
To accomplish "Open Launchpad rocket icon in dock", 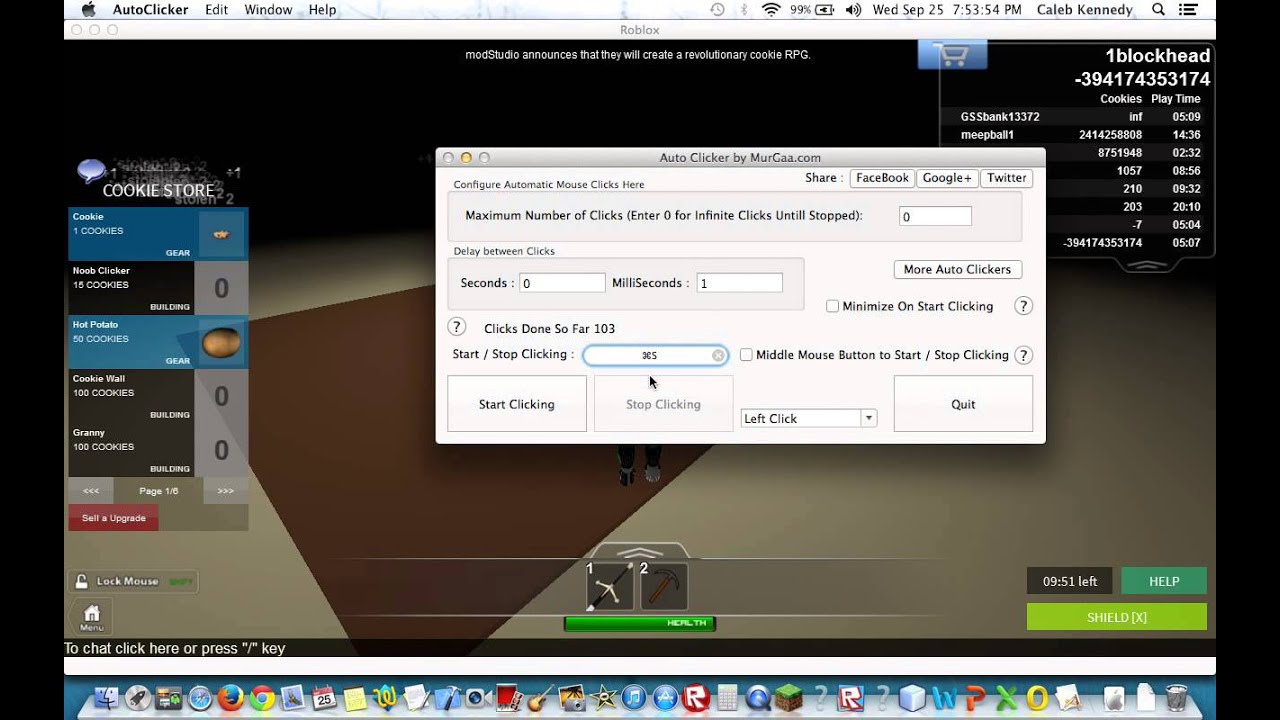I will pos(138,697).
